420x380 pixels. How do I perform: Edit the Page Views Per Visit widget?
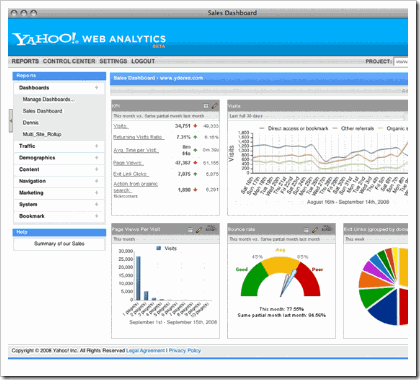(199, 230)
